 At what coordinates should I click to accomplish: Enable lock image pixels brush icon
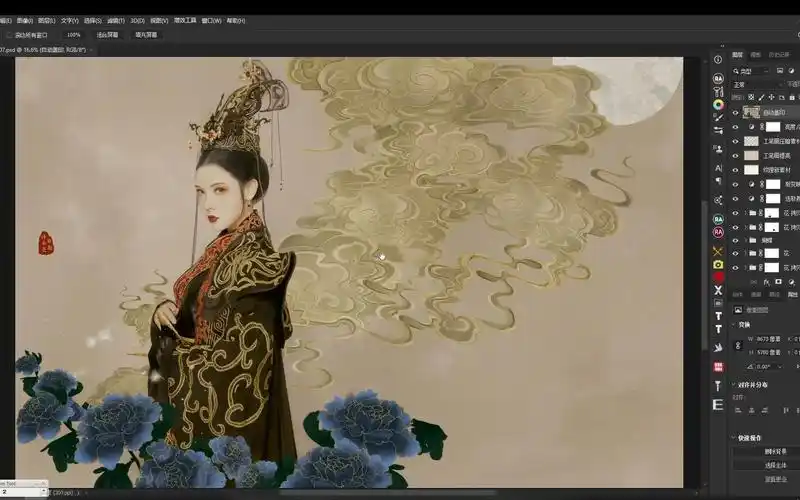click(x=761, y=97)
